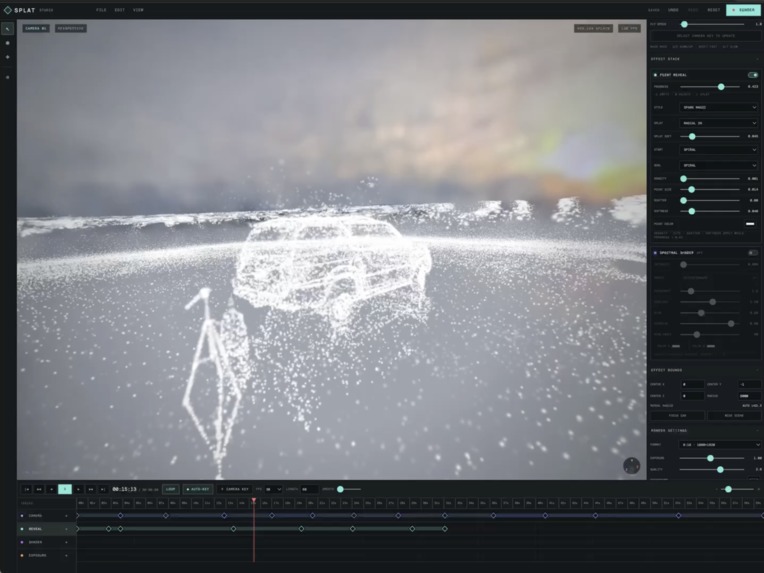Add keyframe on Exposure track plus icon
The width and height of the screenshot is (764, 573).
(66, 555)
